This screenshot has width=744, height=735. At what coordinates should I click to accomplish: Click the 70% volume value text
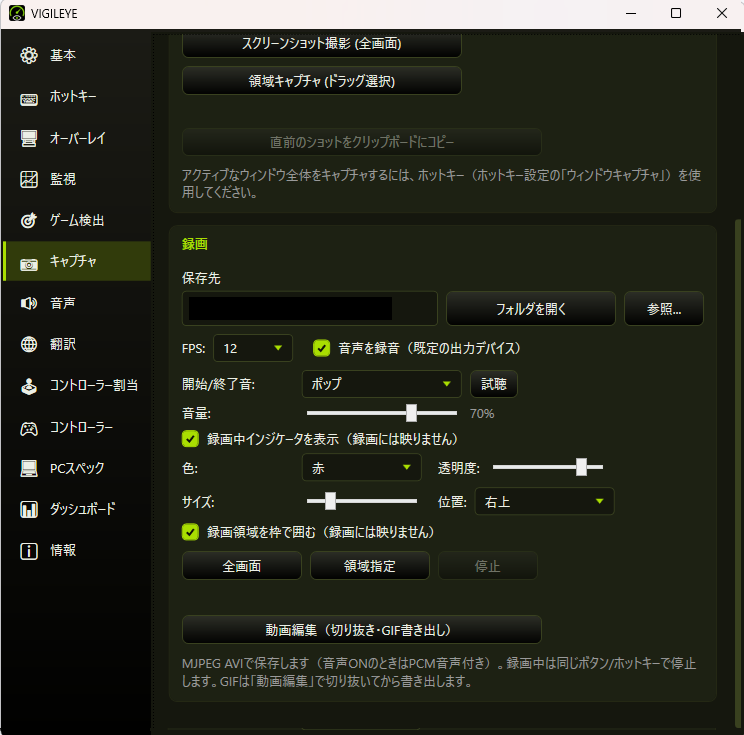(x=482, y=414)
